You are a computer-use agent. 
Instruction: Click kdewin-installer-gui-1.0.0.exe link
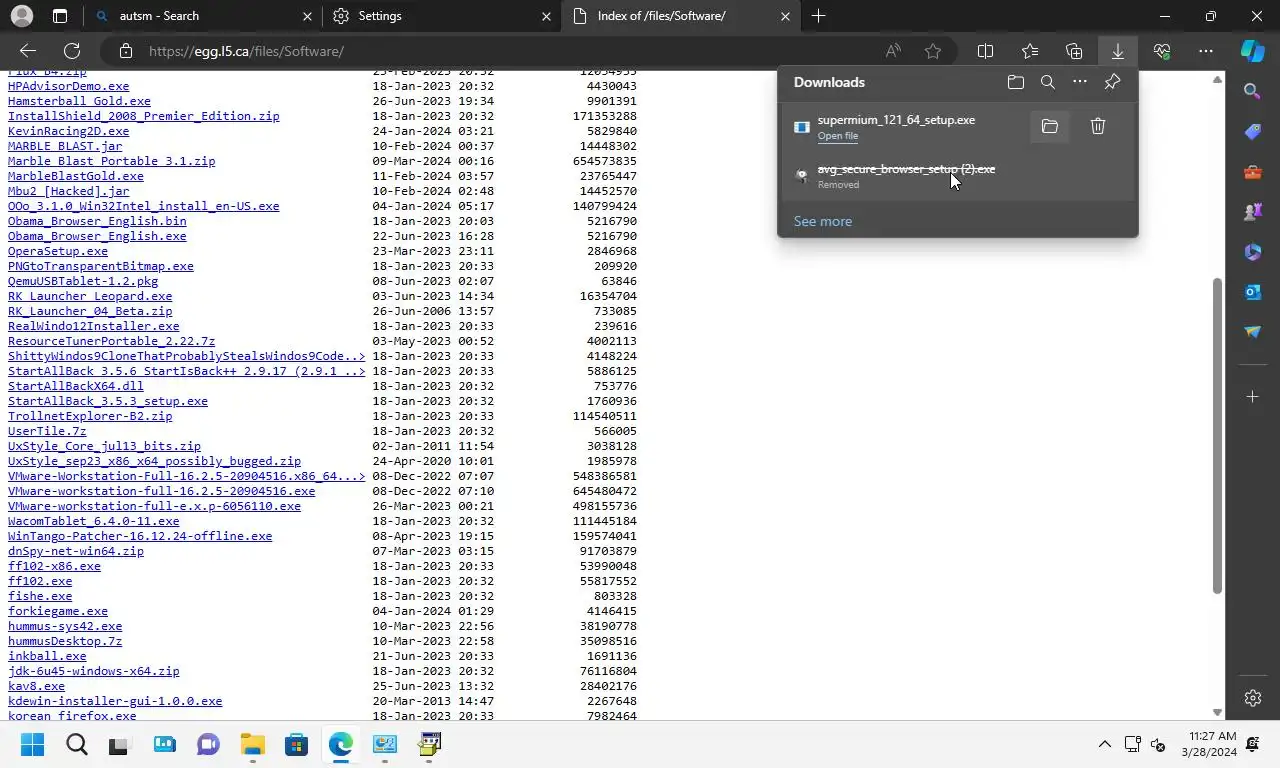(115, 701)
